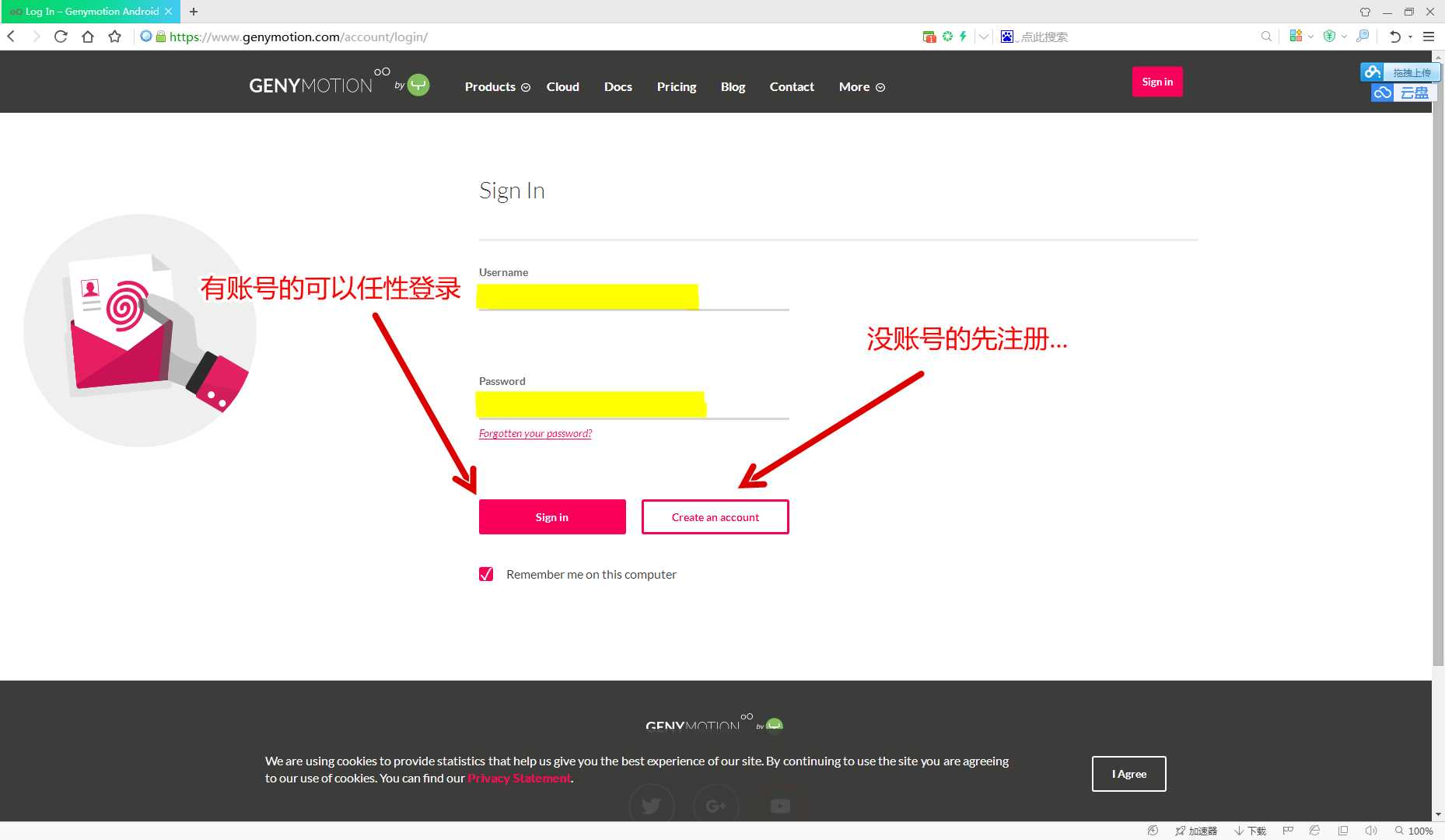Submit the form with the Sign in button
The height and width of the screenshot is (840, 1445).
552,517
